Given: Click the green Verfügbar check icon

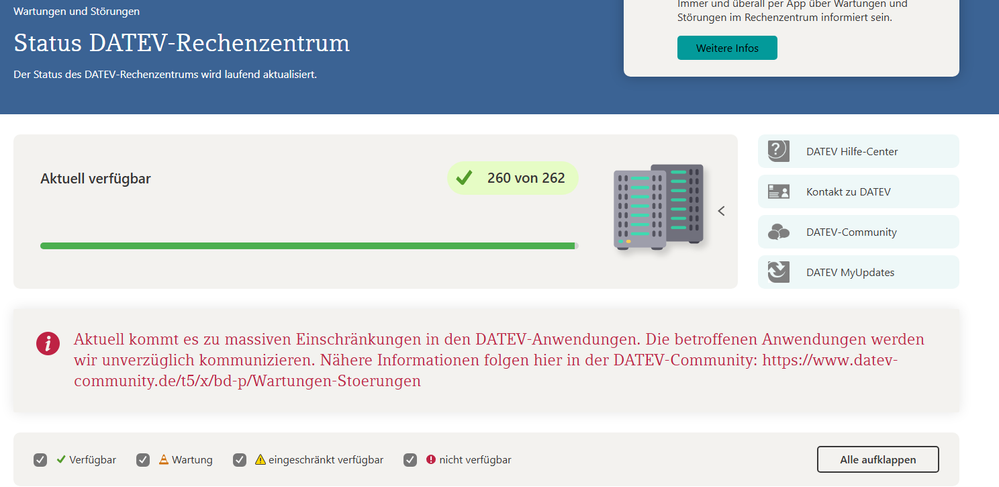Looking at the screenshot, I should tap(61, 459).
